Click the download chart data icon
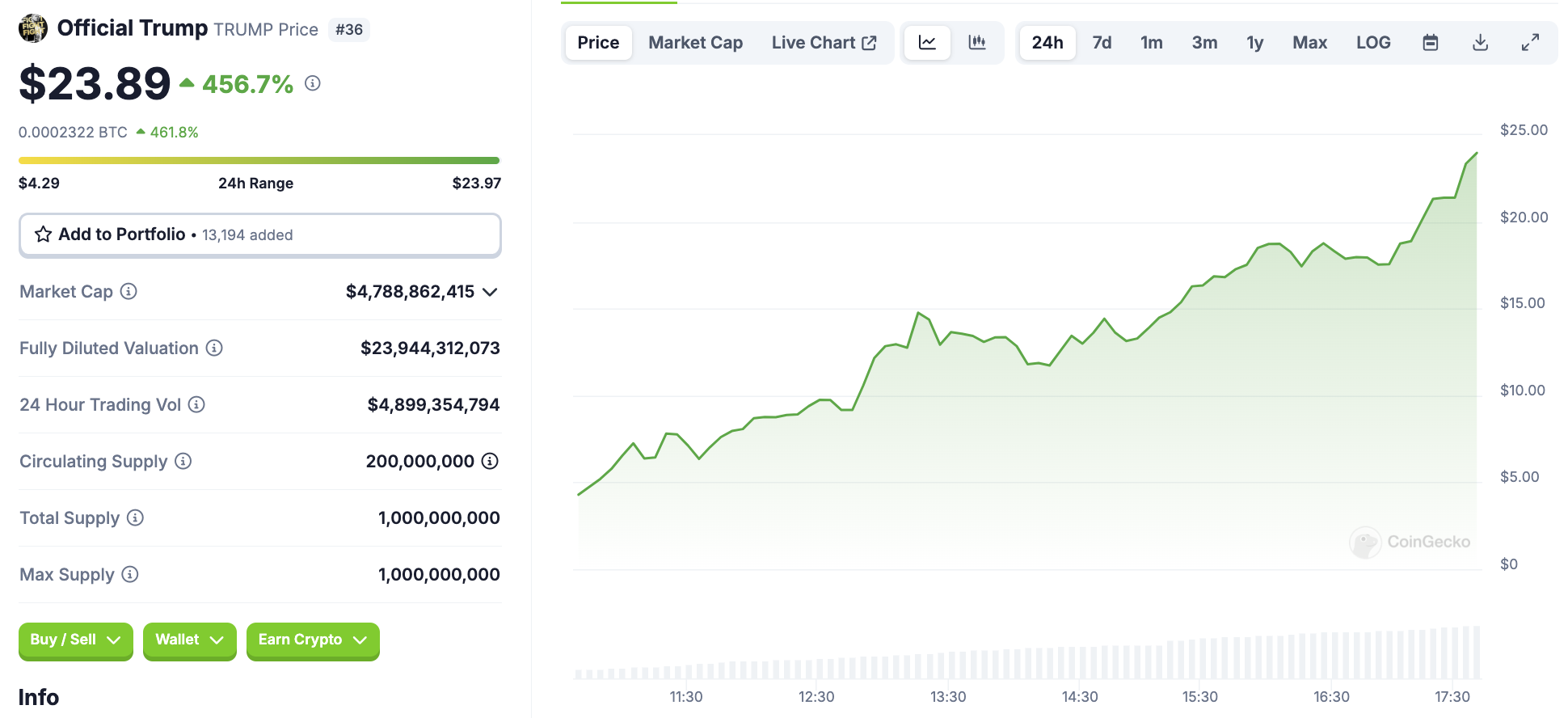 tap(1481, 43)
